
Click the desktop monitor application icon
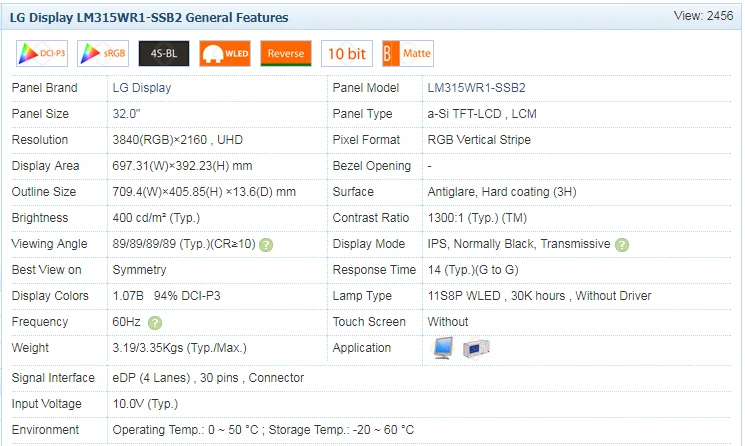tap(443, 348)
